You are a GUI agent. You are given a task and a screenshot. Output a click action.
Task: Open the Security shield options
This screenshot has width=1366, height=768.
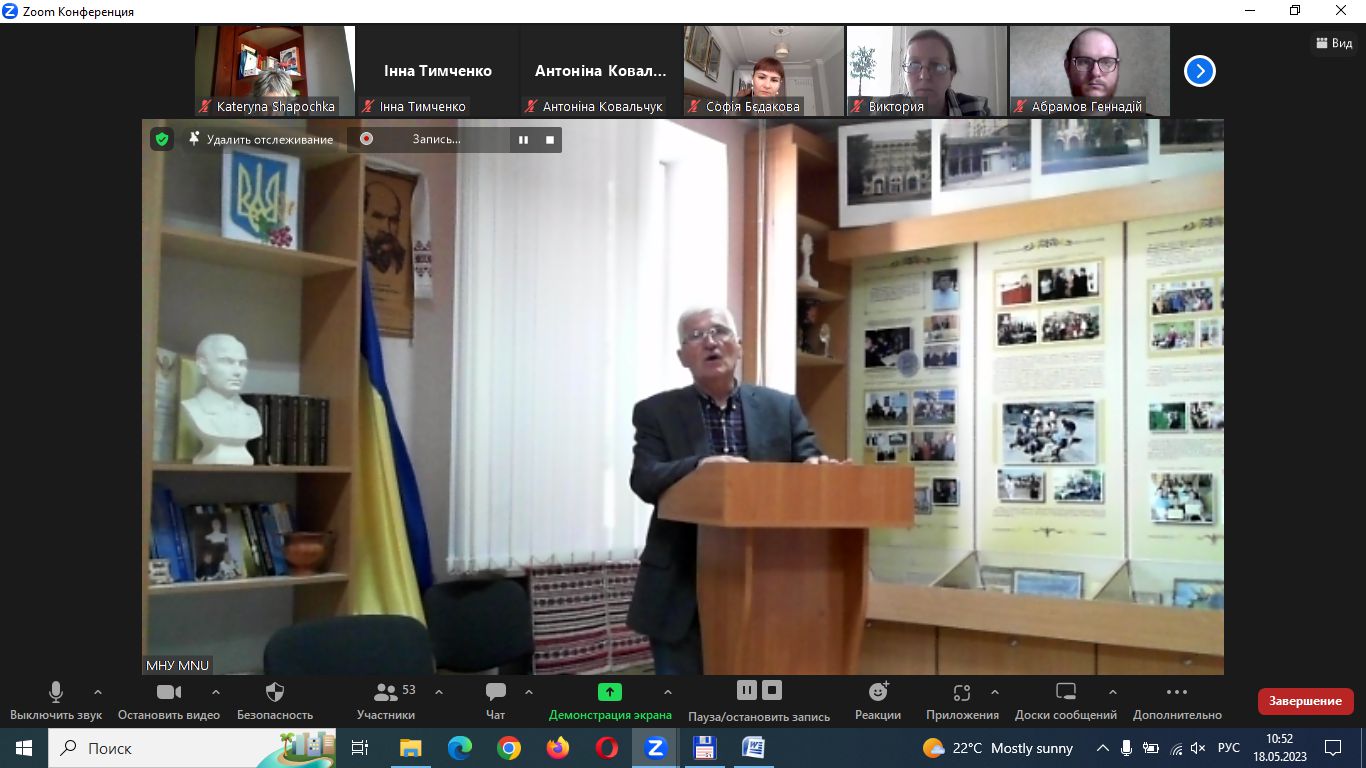coord(275,692)
